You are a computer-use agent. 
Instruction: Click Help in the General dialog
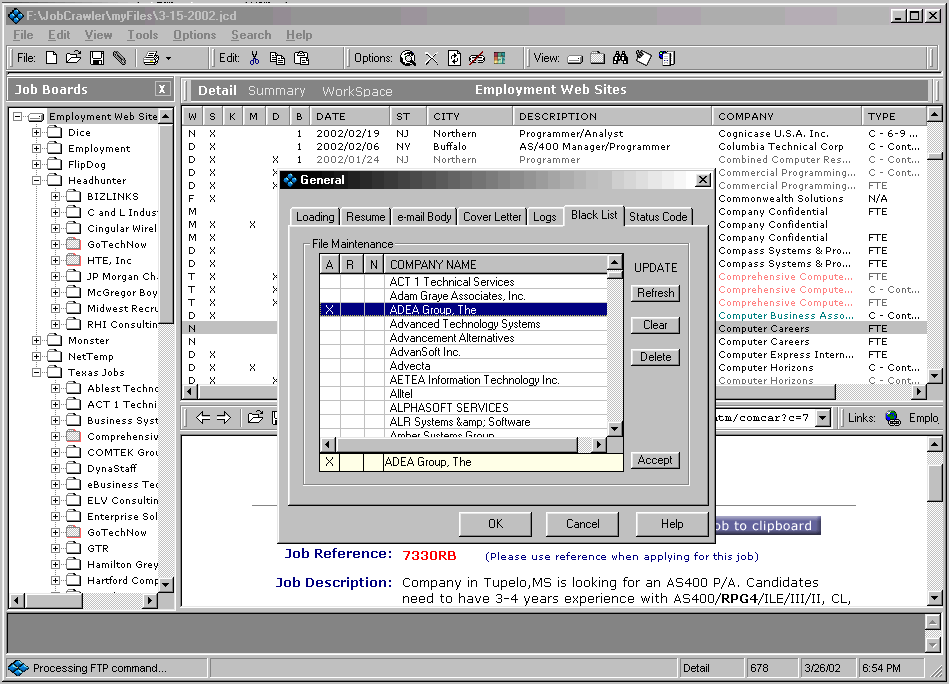pos(672,524)
